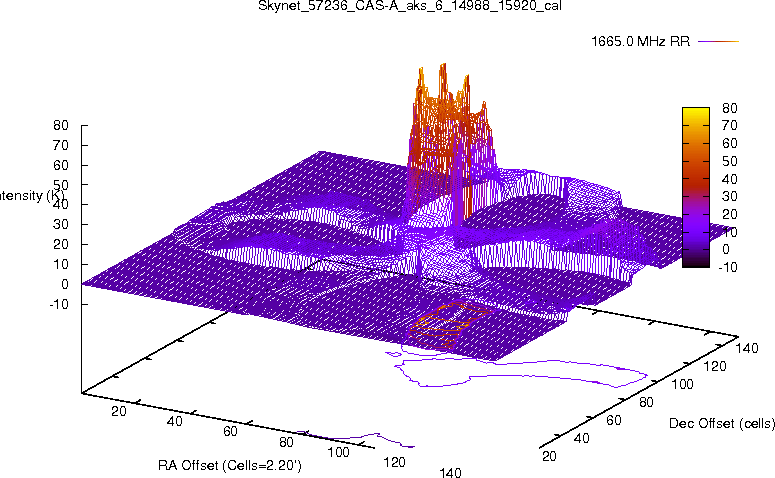Click the 80 tick on the Intensity axis
This screenshot has height=478, width=775.
61,125
